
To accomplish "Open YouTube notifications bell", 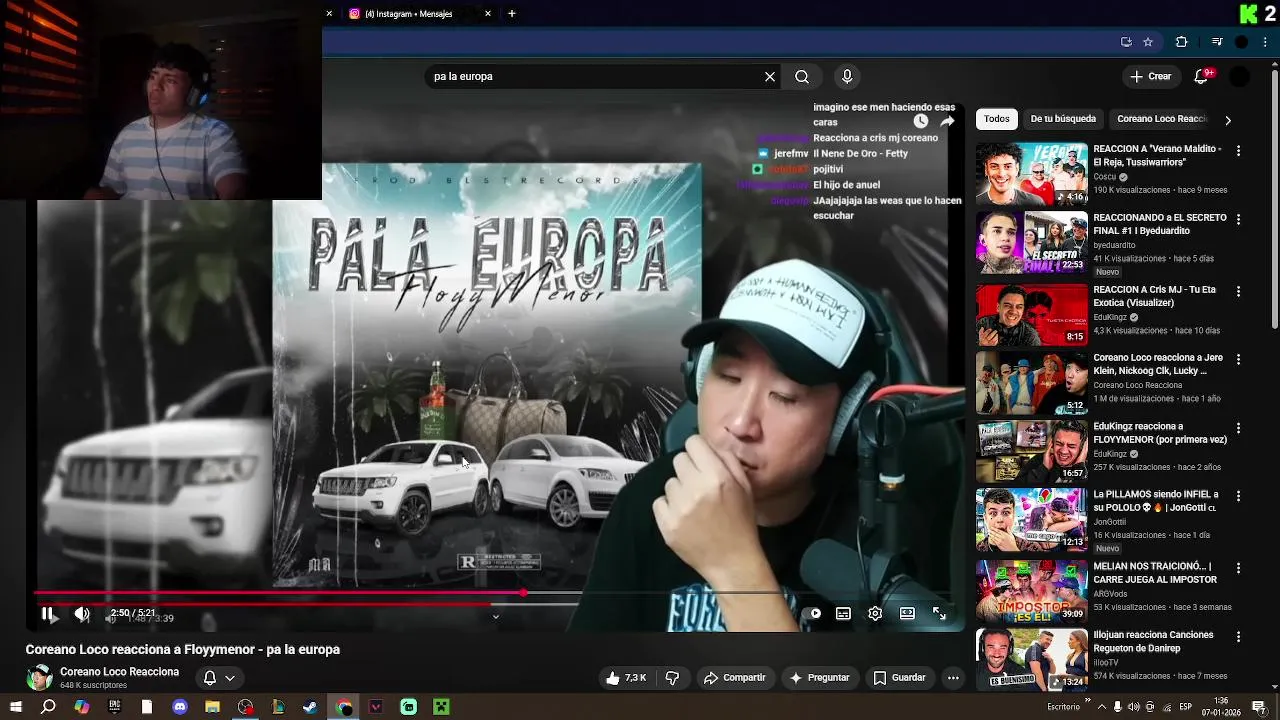I will pyautogui.click(x=1201, y=77).
